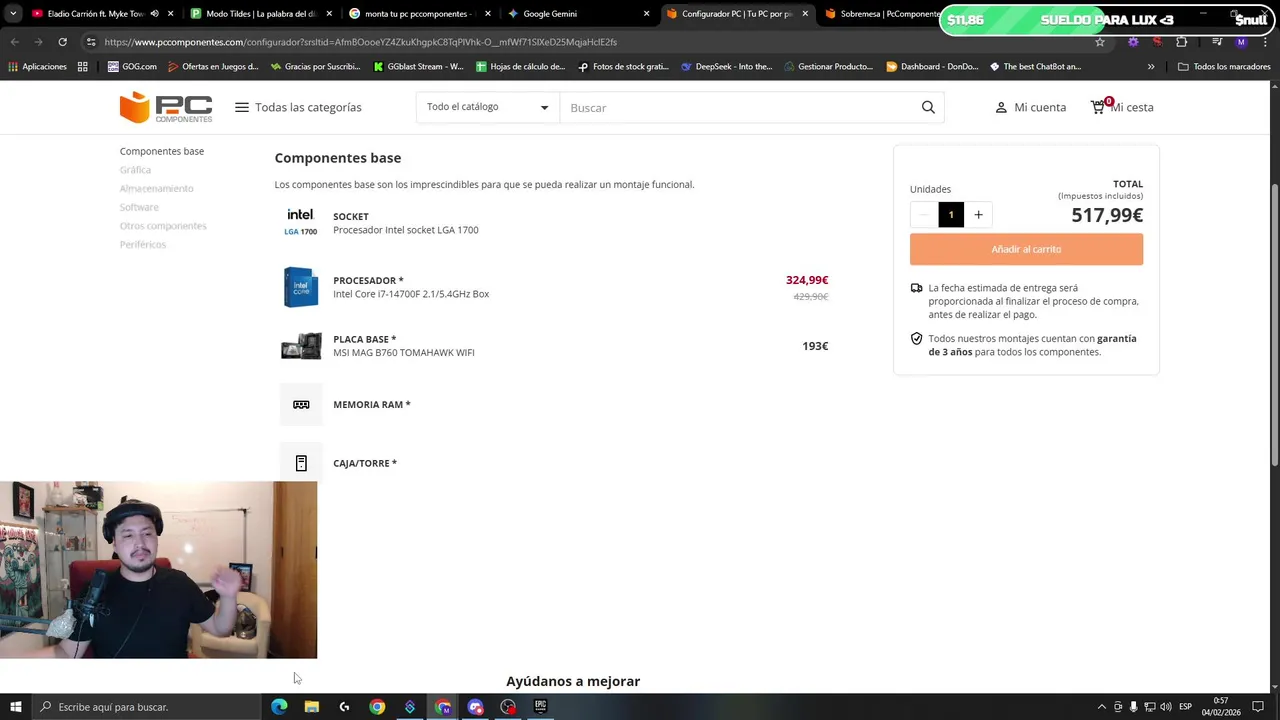
Task: Show more bookmarks with the chevron
Action: pos(1151,67)
